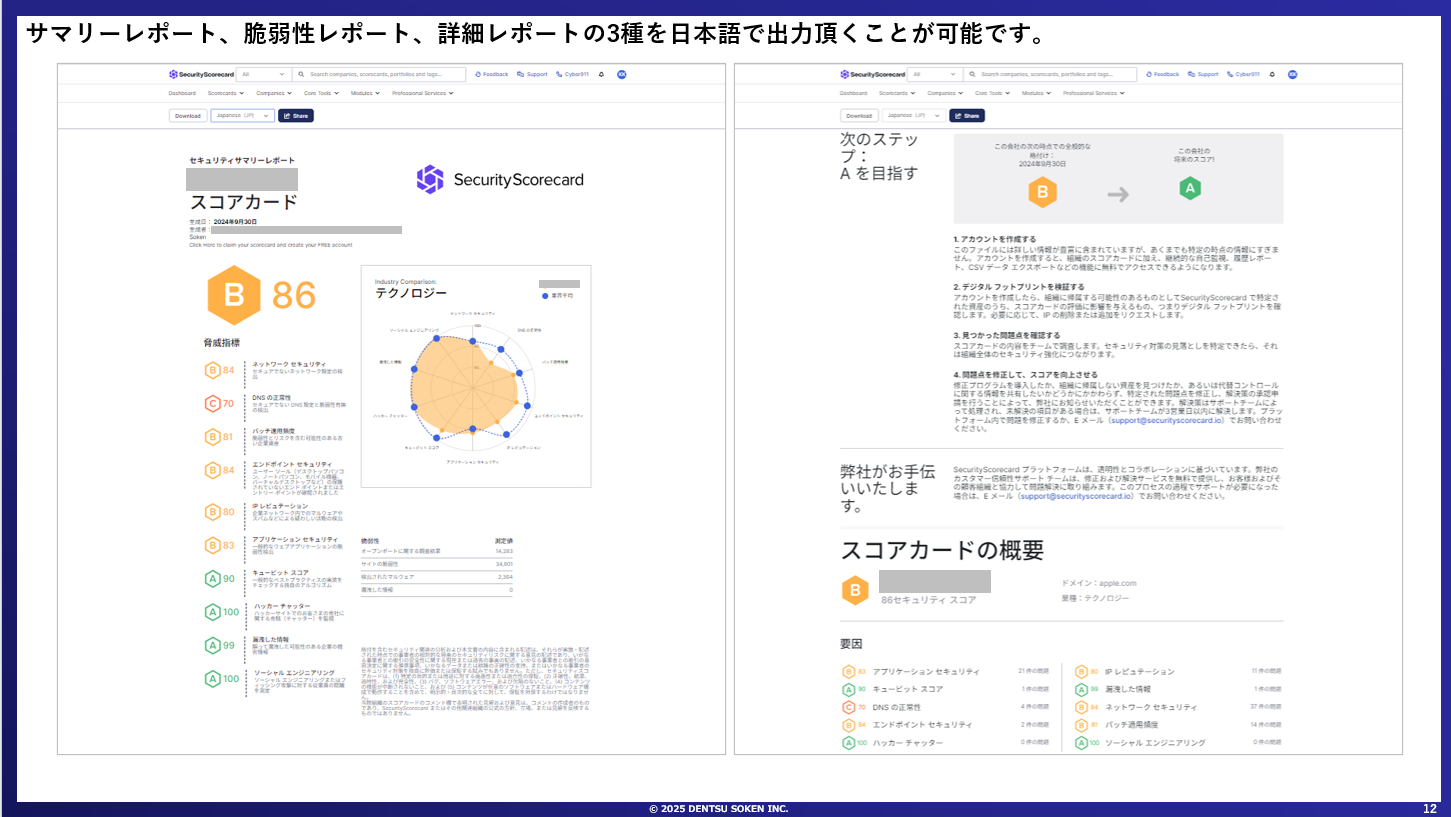This screenshot has height=817, width=1451.
Task: Click support email link in 弊社がお手伝い section
Action: (x=1076, y=495)
